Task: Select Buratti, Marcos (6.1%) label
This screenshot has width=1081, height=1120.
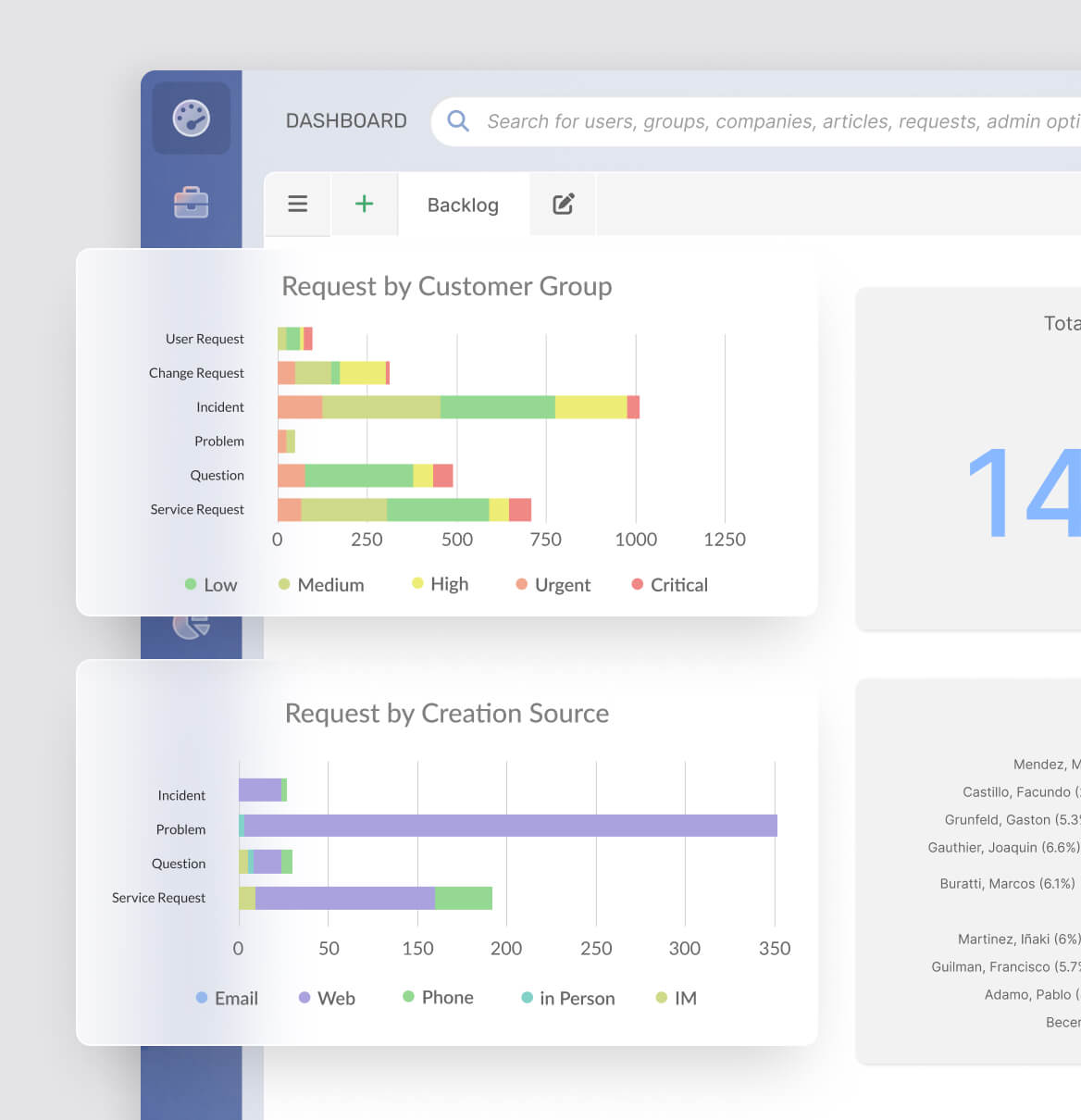Action: click(1007, 884)
